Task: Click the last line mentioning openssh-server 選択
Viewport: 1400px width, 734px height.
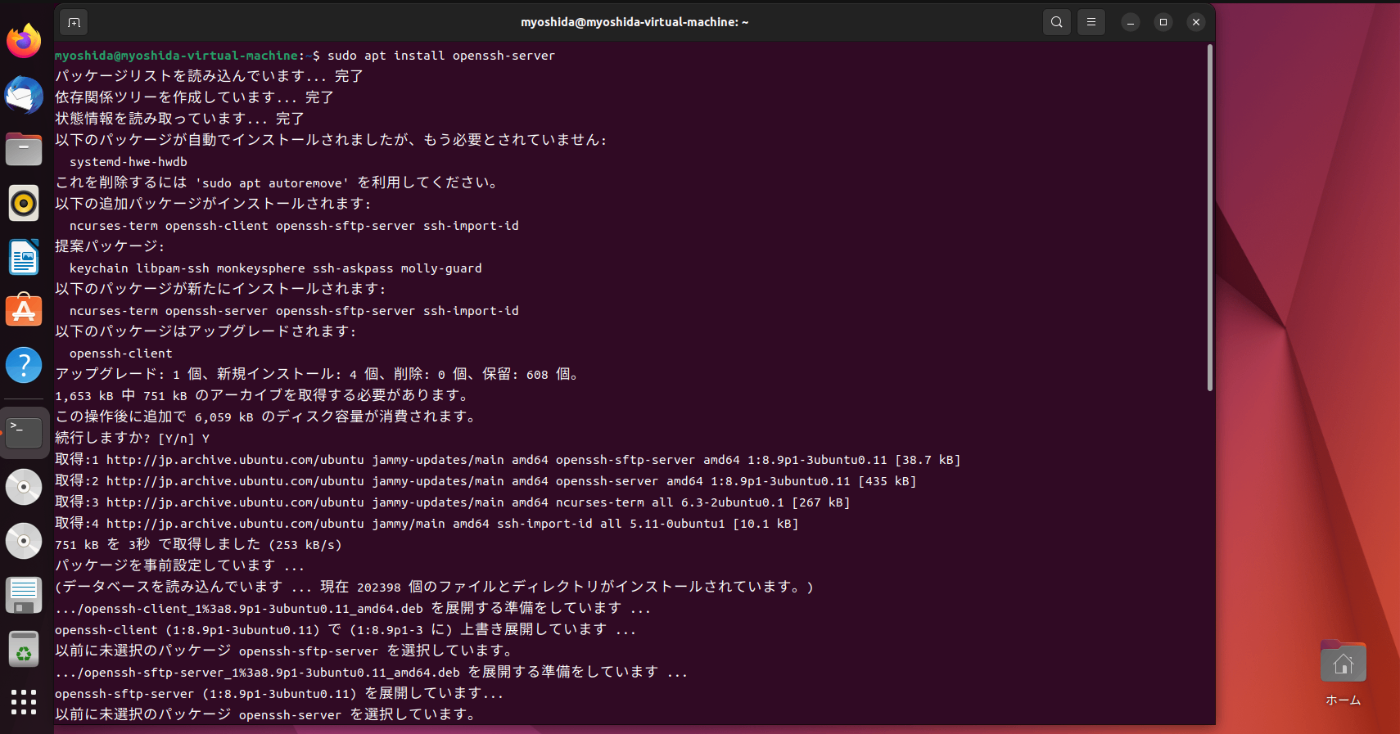Action: pos(265,715)
